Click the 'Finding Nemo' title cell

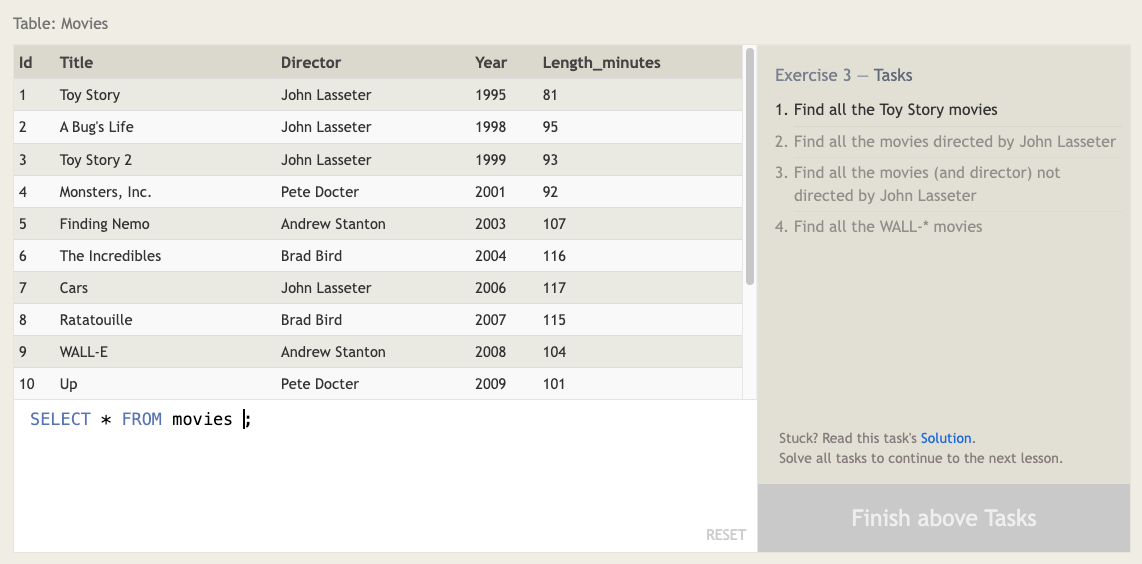[104, 224]
